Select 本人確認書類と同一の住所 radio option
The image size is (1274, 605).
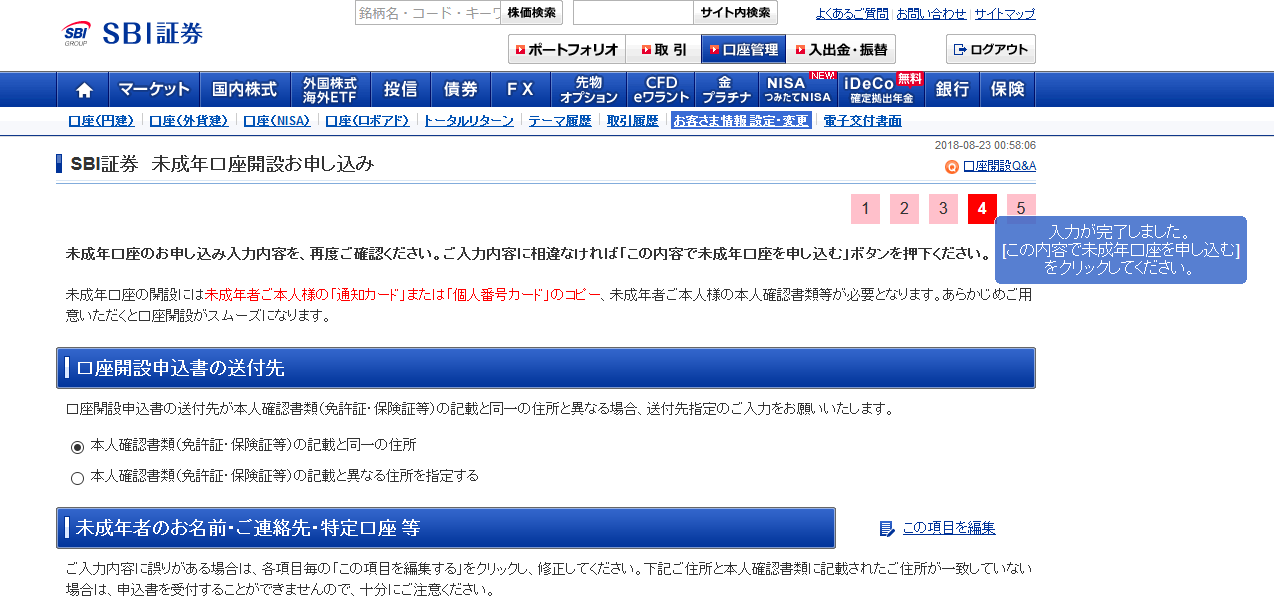pos(77,446)
